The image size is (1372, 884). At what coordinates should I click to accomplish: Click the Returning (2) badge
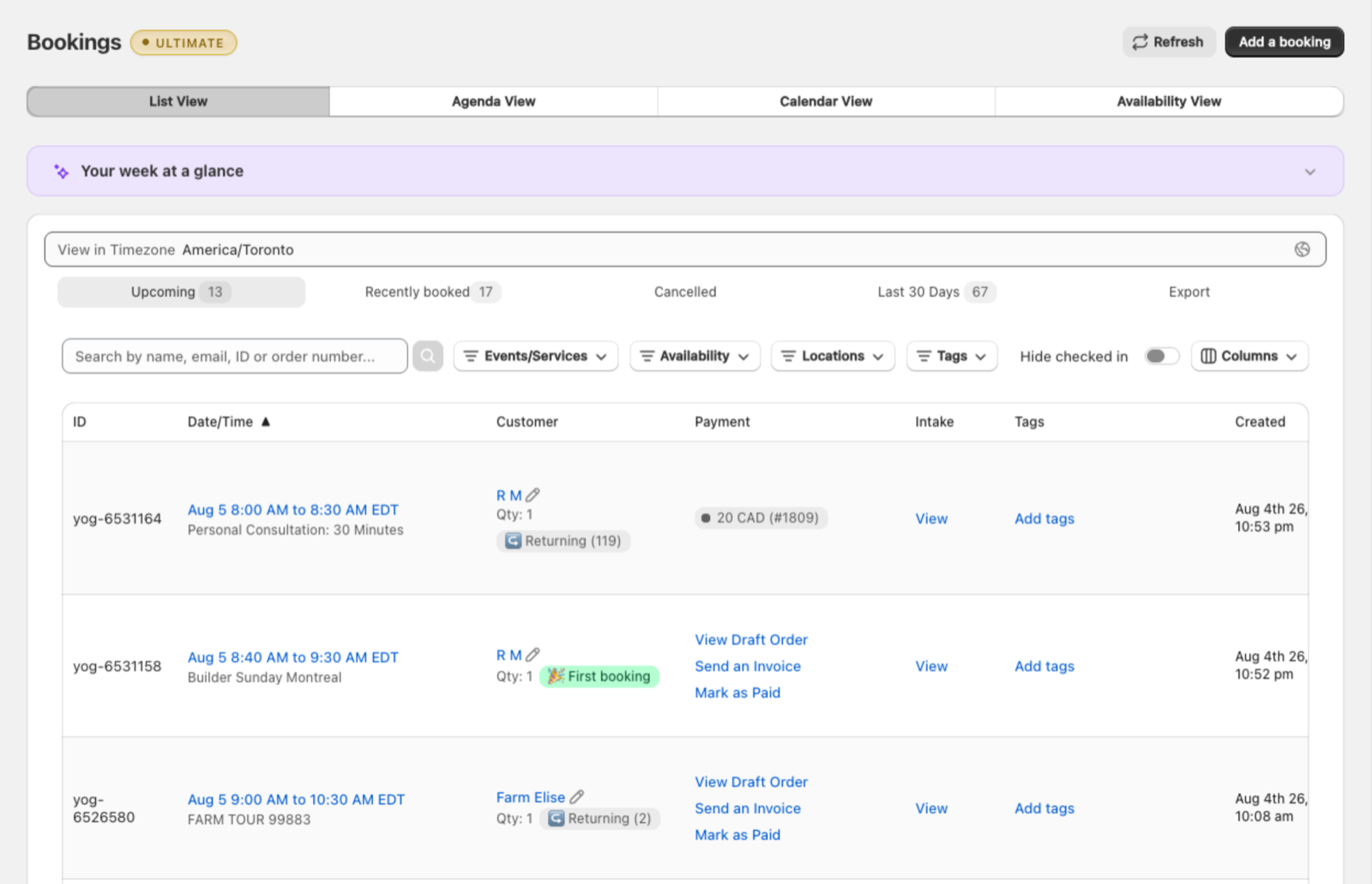coord(599,819)
